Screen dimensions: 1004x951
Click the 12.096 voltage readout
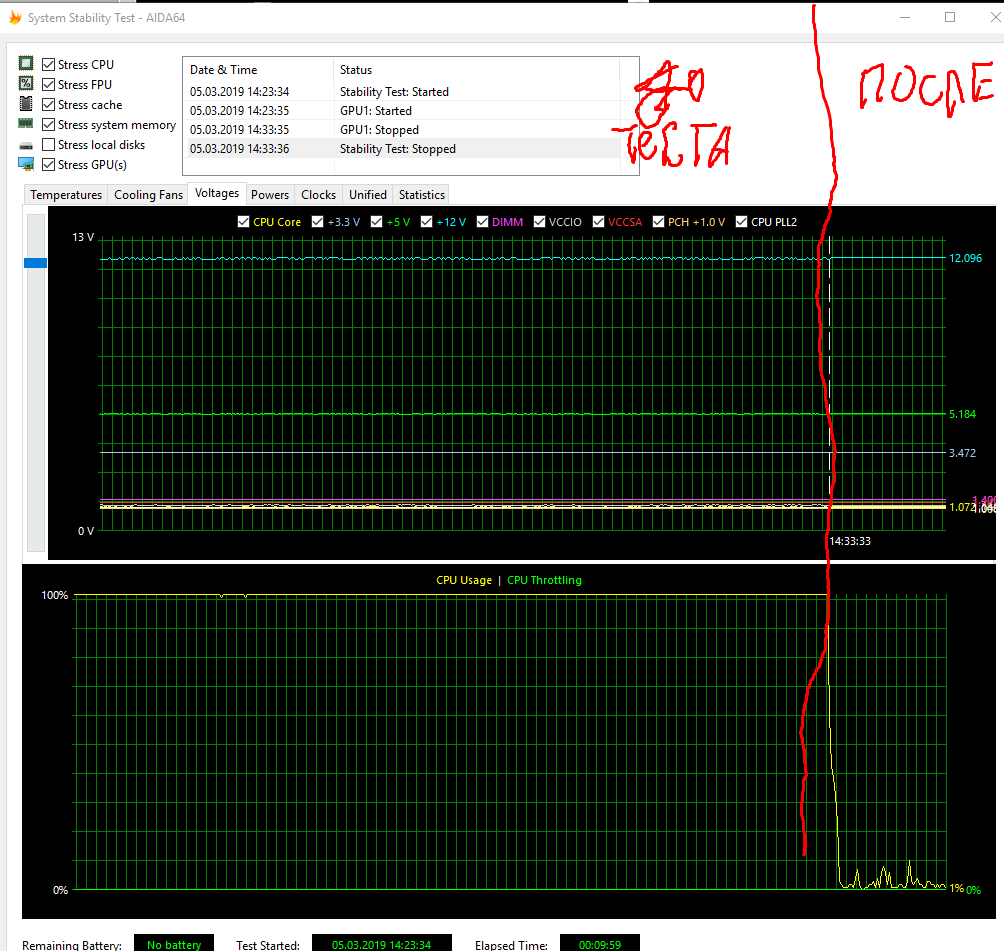pyautogui.click(x=965, y=258)
